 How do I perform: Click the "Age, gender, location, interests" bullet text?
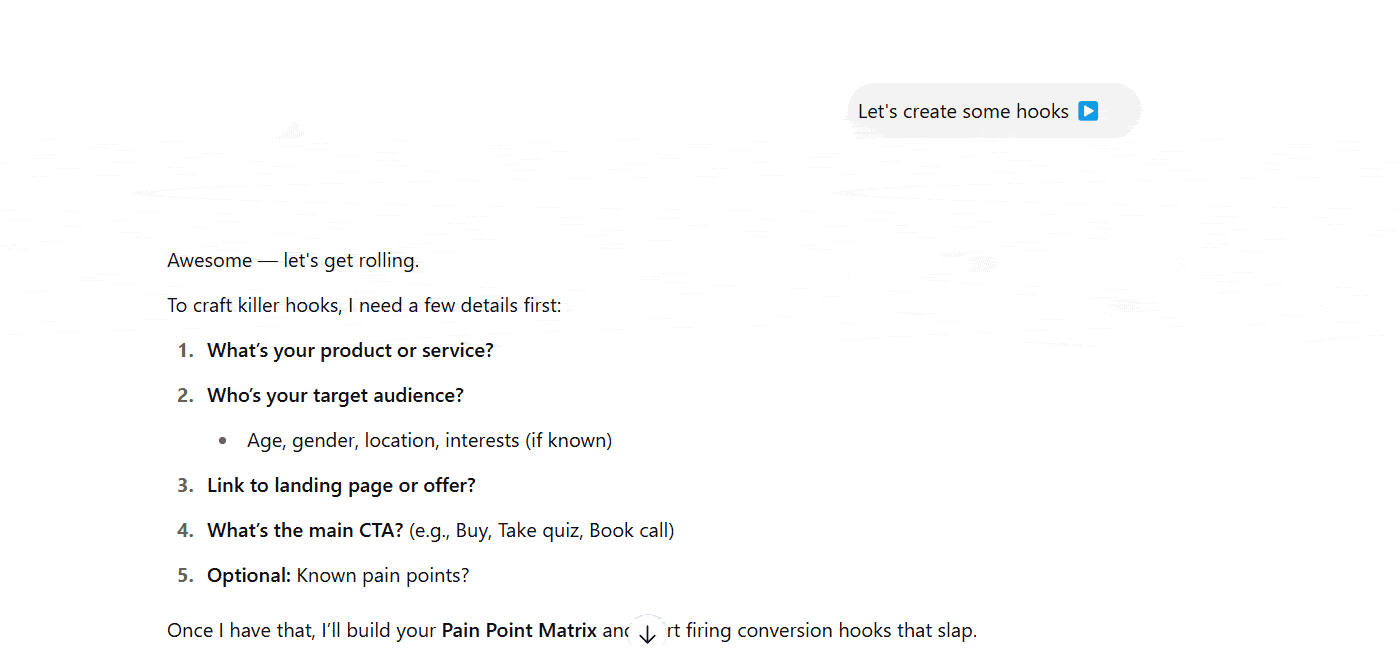[429, 440]
